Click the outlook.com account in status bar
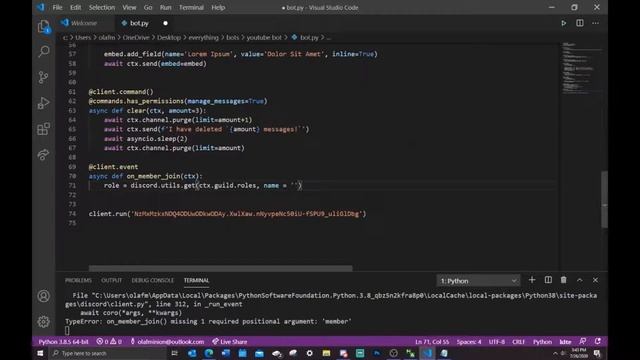Viewport: 640px width, 360px height. point(167,342)
